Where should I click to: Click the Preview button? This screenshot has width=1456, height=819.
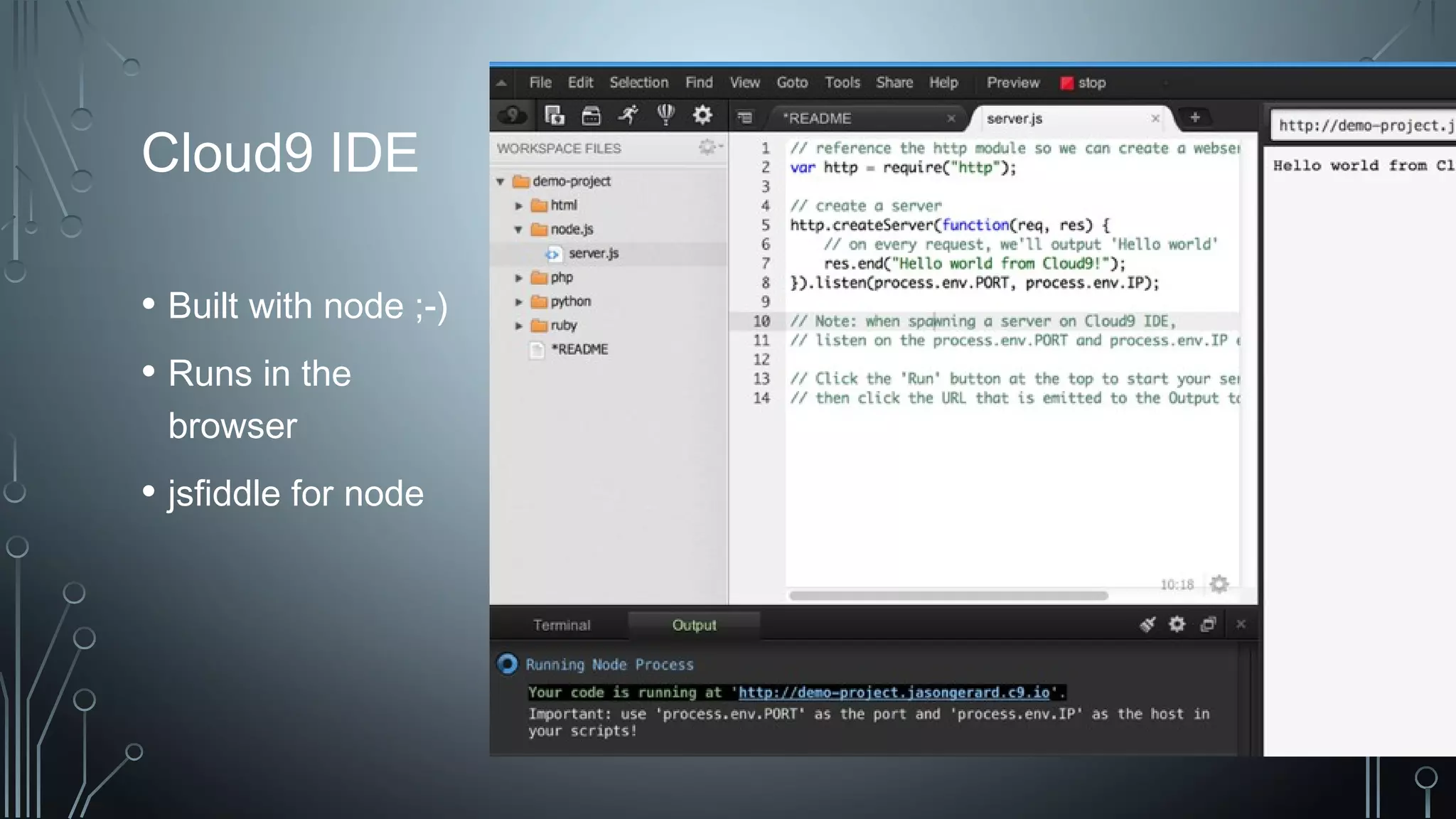[1013, 82]
